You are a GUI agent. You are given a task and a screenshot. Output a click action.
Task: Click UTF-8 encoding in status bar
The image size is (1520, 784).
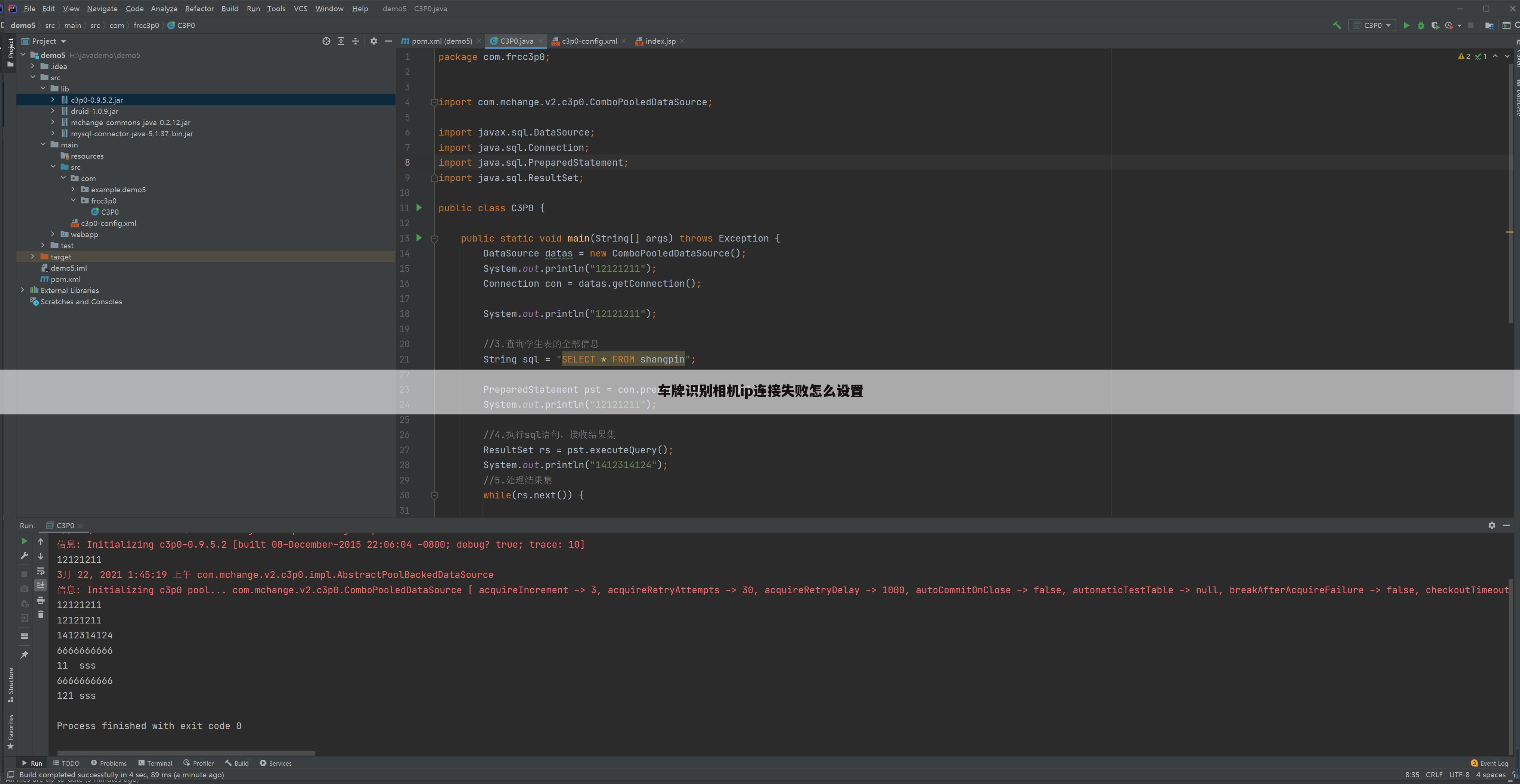1459,775
